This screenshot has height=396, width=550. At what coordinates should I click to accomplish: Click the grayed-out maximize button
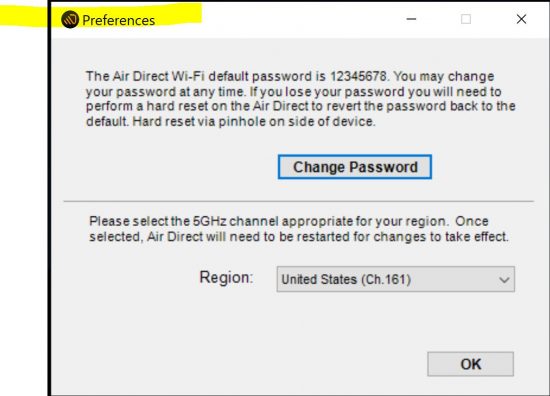(x=465, y=19)
